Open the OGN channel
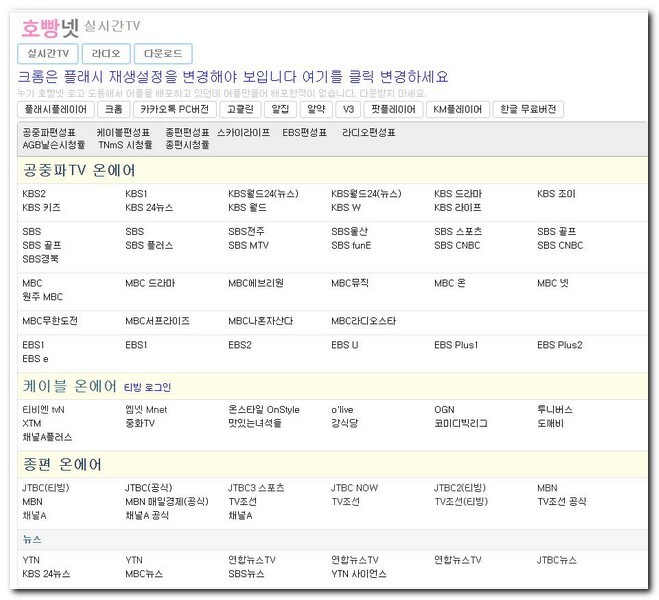This screenshot has height=600, width=659. click(x=444, y=410)
